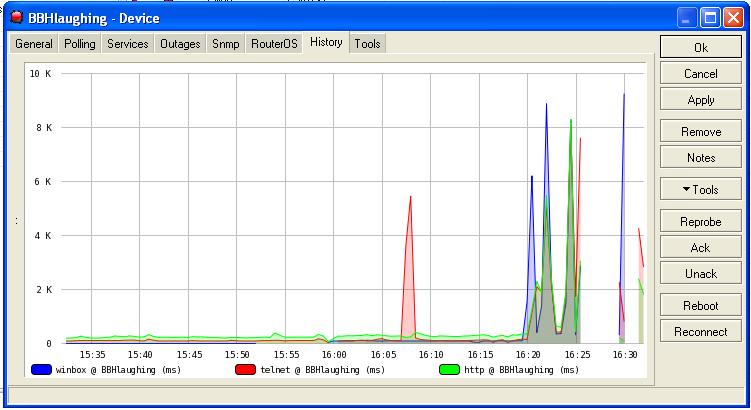Maximize the BBHlaughing Device window
751x410 pixels.
click(x=710, y=18)
